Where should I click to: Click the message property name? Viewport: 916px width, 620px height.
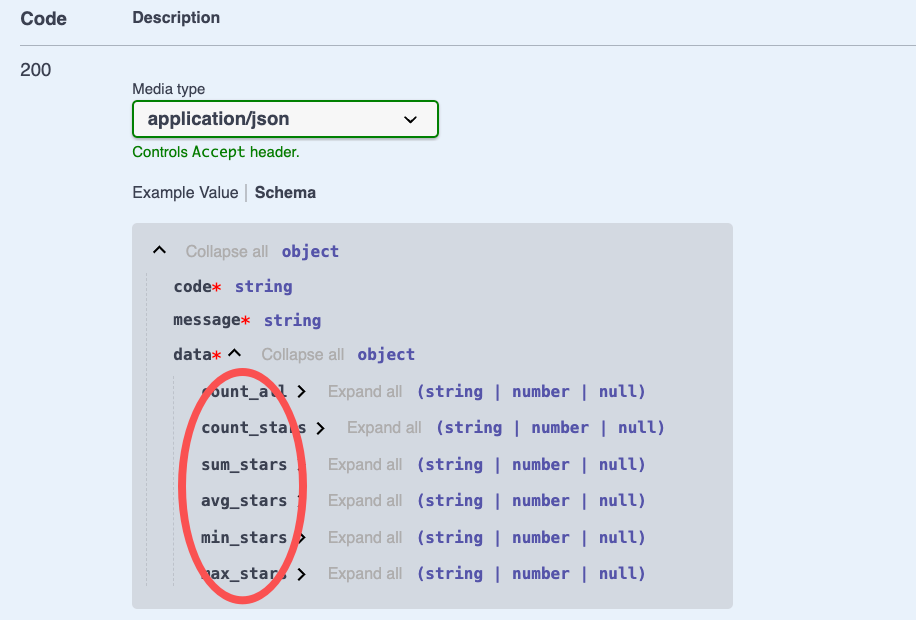[x=206, y=320]
